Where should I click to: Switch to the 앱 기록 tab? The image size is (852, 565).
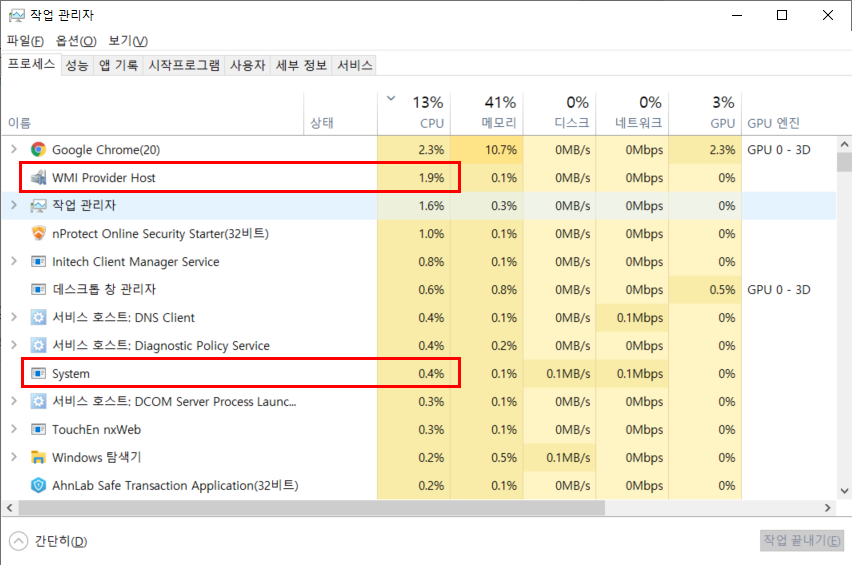pyautogui.click(x=118, y=66)
